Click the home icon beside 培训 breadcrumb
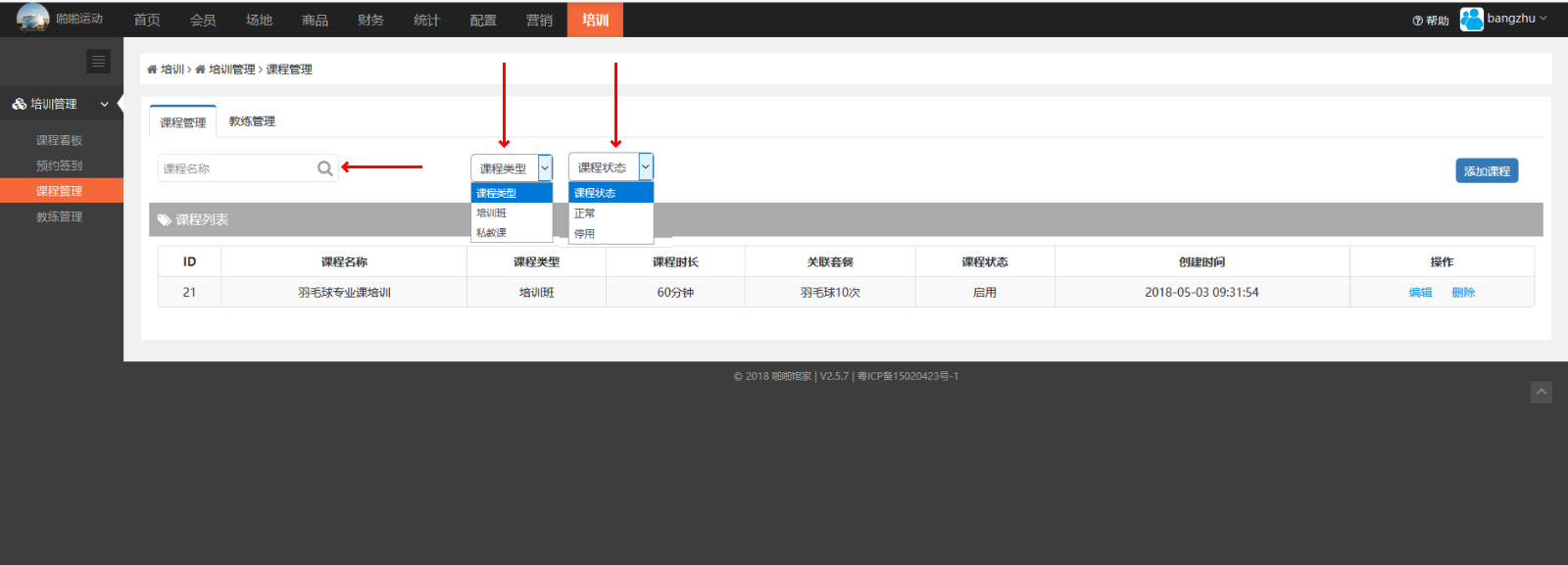1568x565 pixels. pos(152,70)
